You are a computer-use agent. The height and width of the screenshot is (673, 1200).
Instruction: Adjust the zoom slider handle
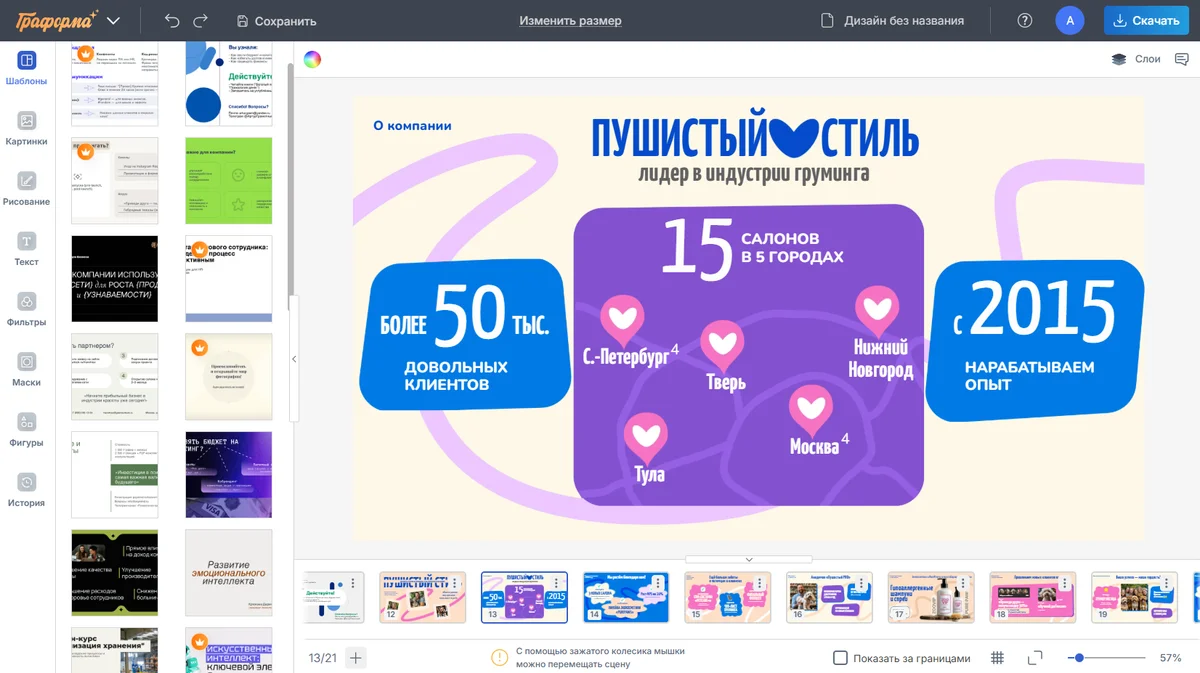(x=1079, y=658)
